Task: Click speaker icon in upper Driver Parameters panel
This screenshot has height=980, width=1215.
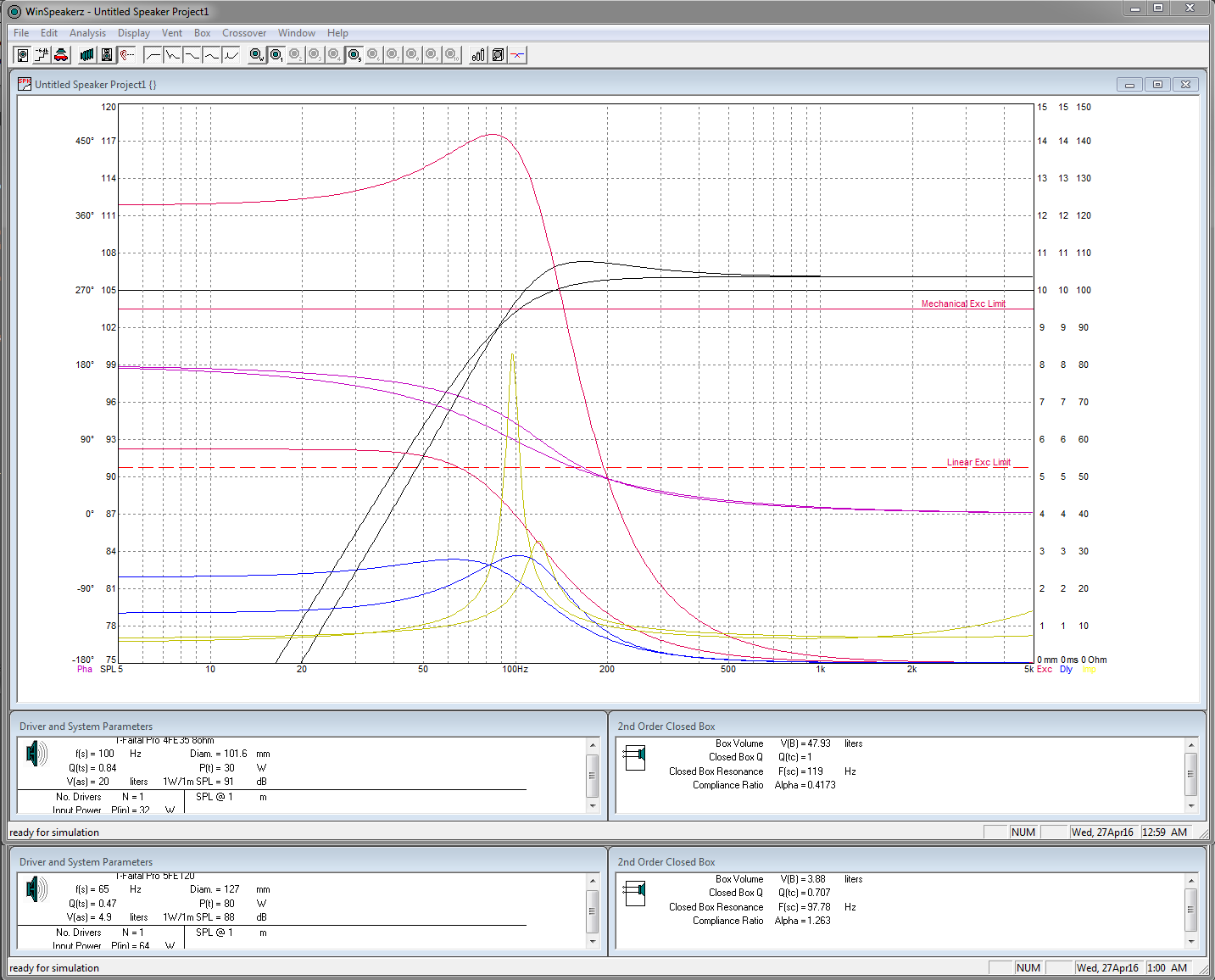Action: pos(36,754)
